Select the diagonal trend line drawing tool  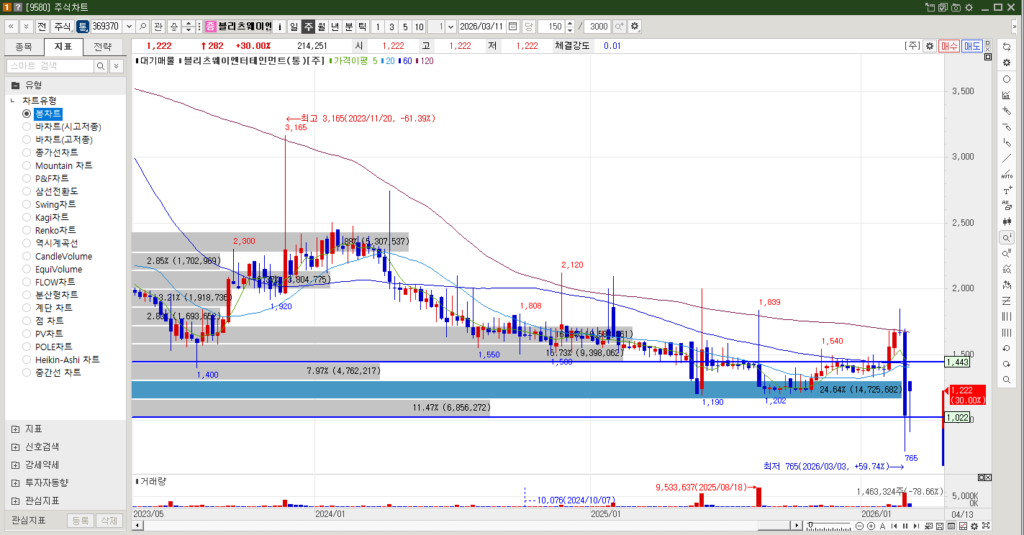1006,158
